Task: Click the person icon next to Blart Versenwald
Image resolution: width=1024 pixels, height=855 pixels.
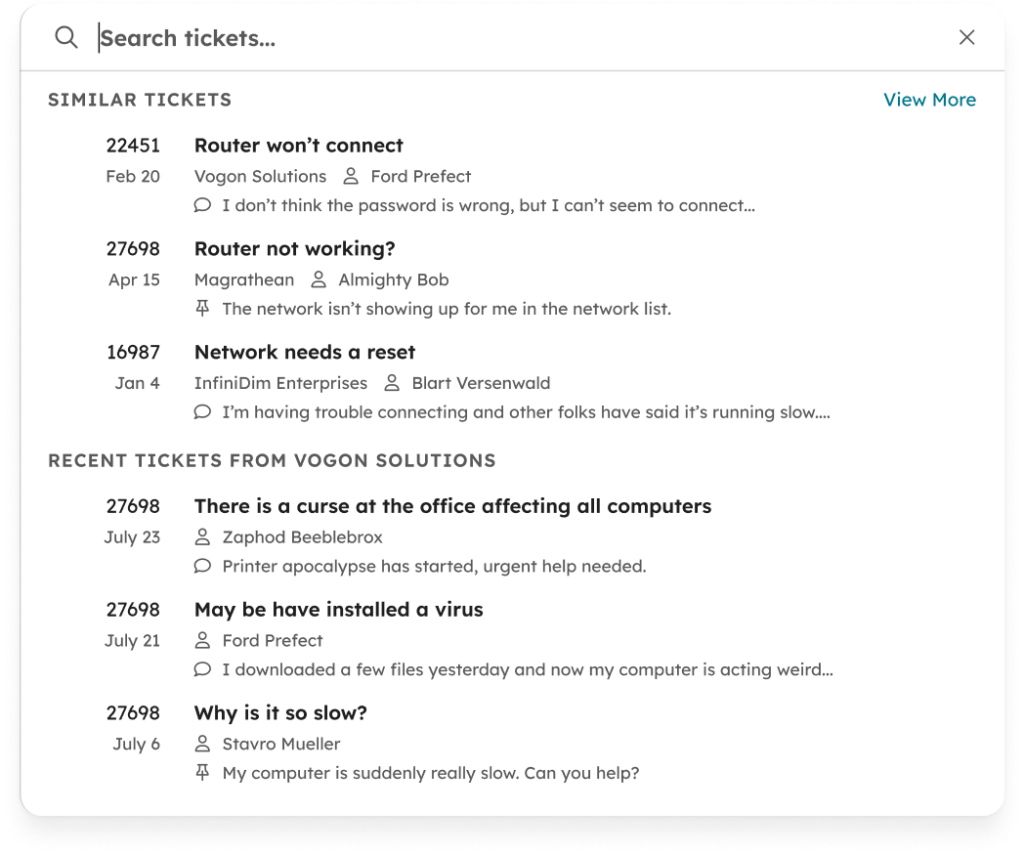Action: [390, 383]
